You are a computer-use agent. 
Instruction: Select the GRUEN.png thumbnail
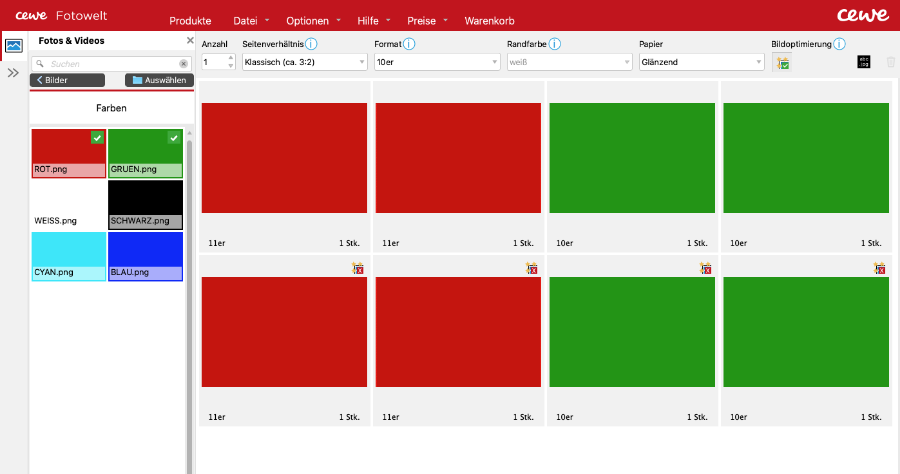coord(145,153)
